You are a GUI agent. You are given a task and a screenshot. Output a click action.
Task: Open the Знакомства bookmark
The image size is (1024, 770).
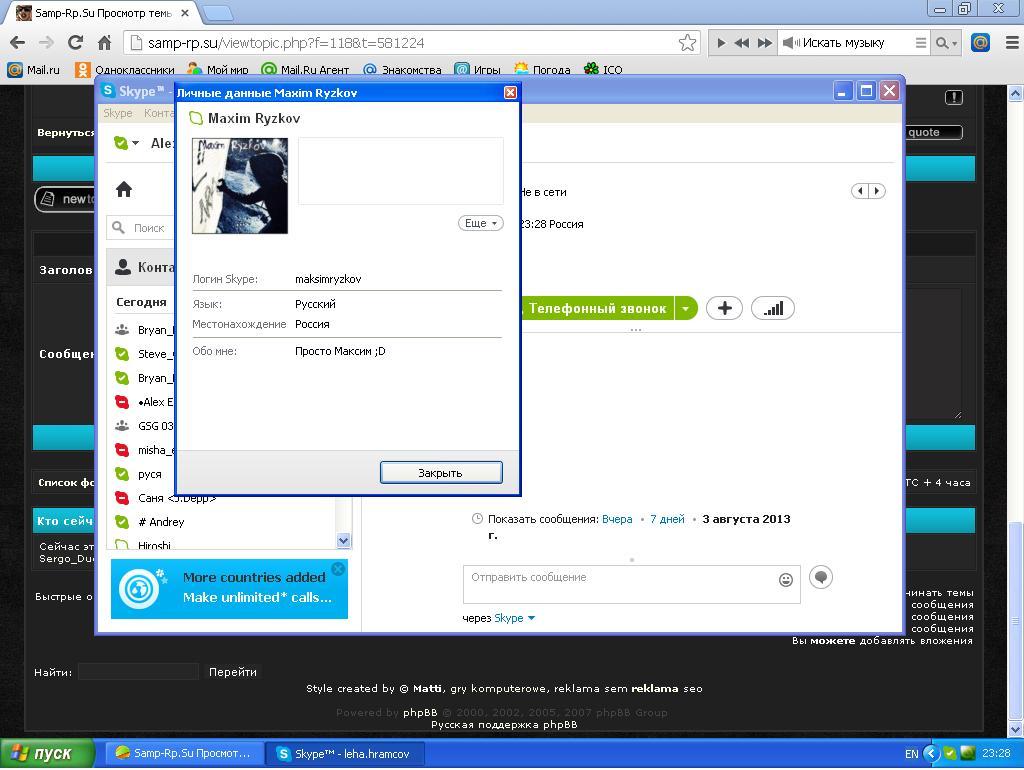pos(402,69)
